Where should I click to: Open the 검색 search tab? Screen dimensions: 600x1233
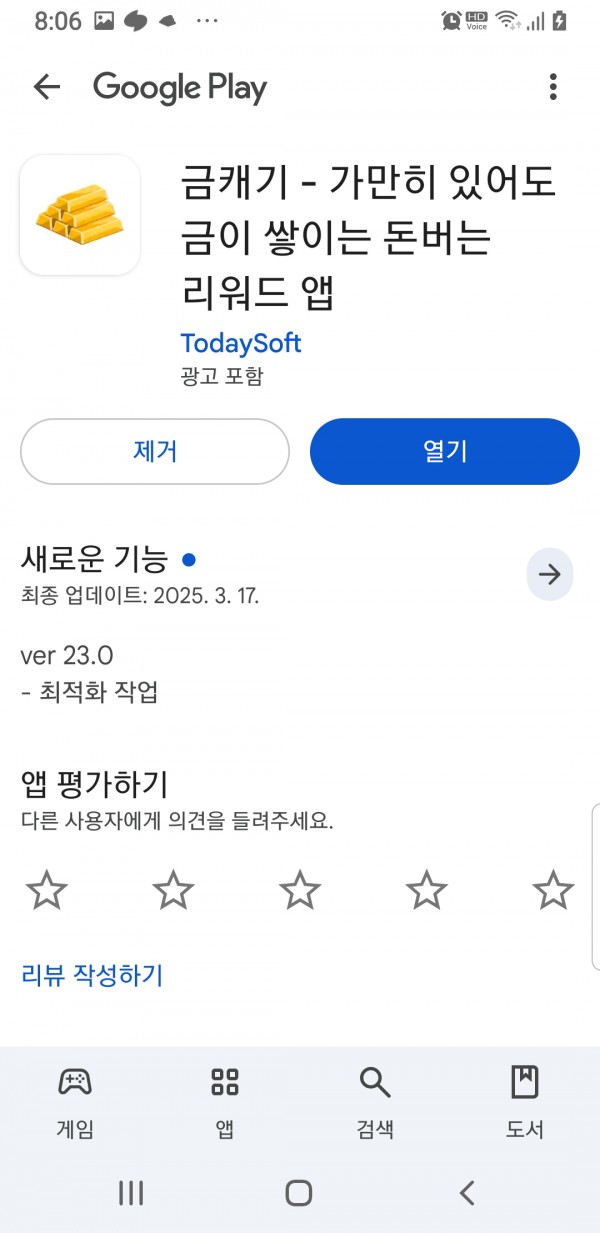tap(375, 1101)
